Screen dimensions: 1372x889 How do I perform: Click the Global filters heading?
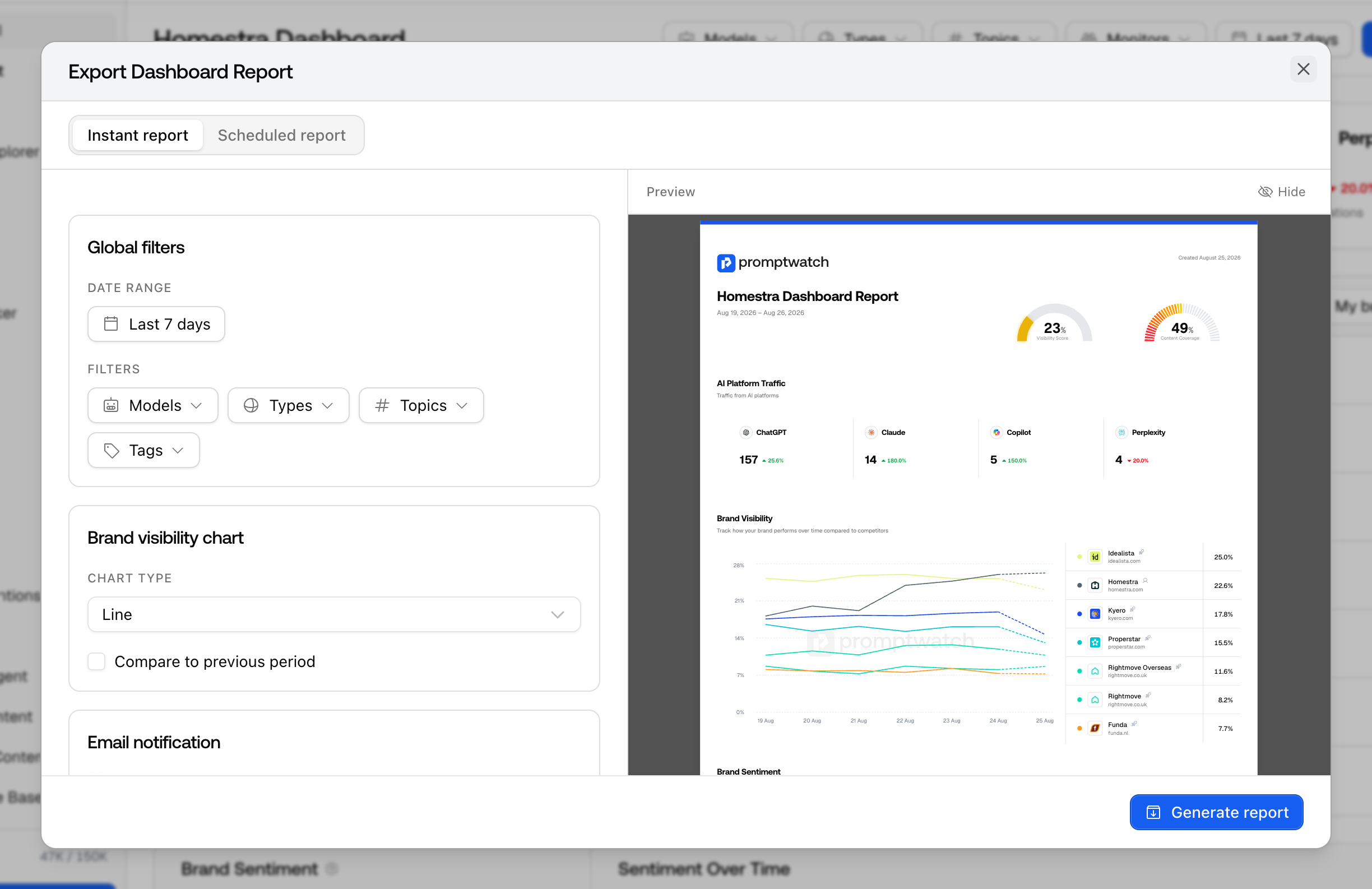pos(136,247)
